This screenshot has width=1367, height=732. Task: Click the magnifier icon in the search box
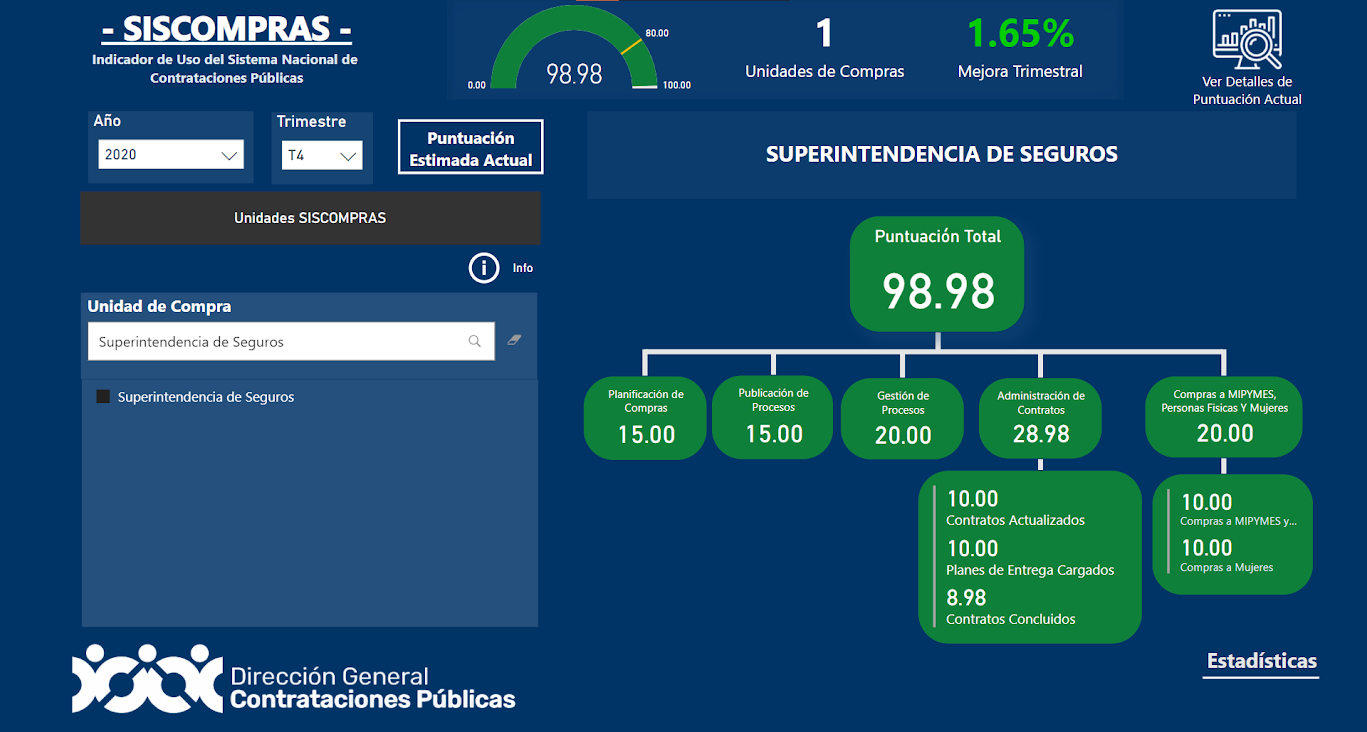point(474,341)
